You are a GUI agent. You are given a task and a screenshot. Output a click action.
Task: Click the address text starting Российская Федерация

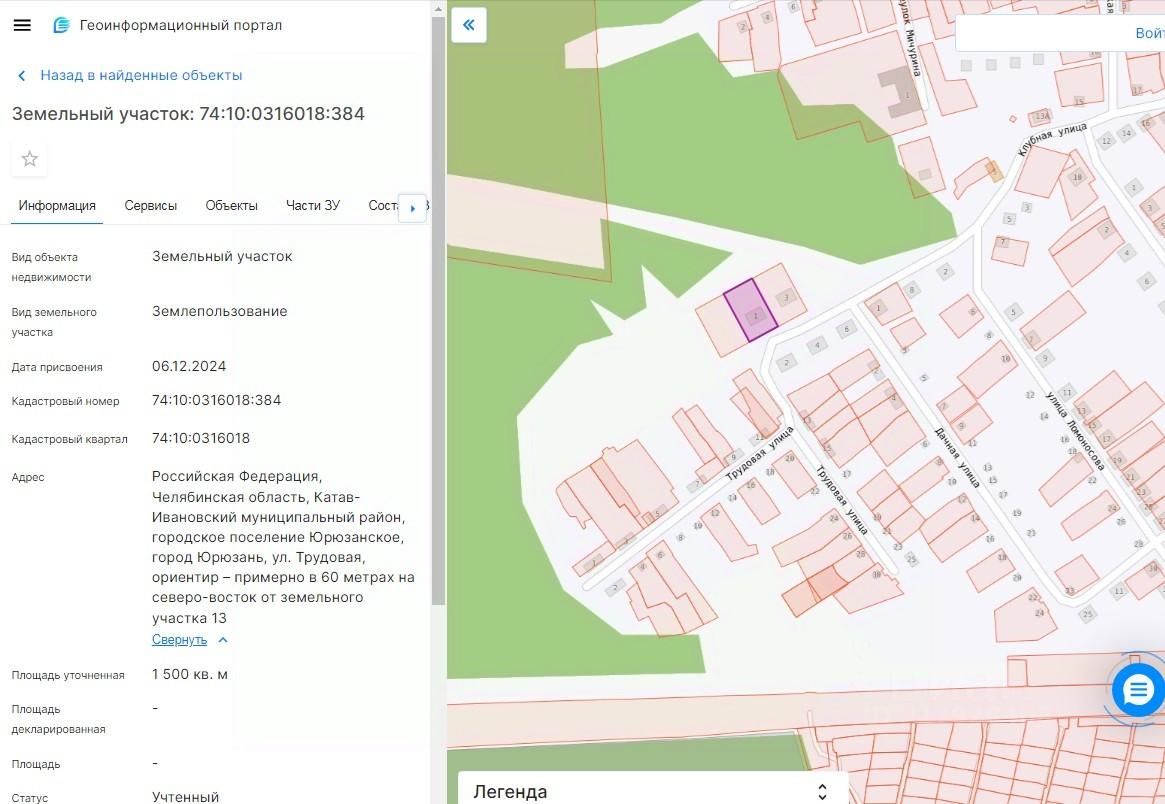pyautogui.click(x=283, y=547)
